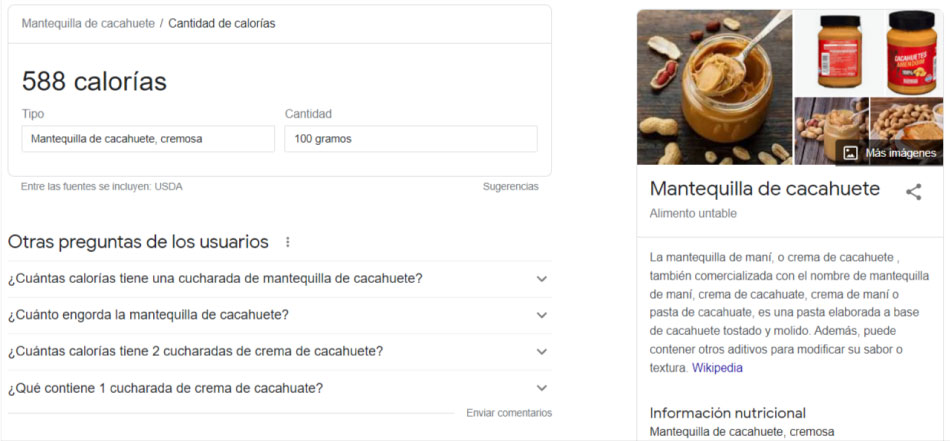Open the Wikipedia link in the description
Screen dimensions: 950x441
click(717, 368)
